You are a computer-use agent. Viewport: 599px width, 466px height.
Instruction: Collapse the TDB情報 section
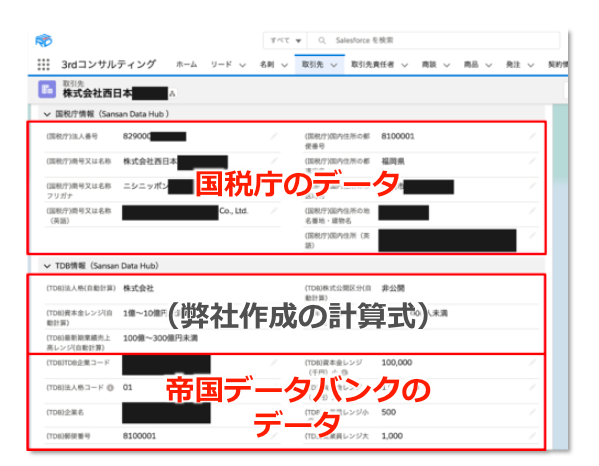tap(47, 266)
